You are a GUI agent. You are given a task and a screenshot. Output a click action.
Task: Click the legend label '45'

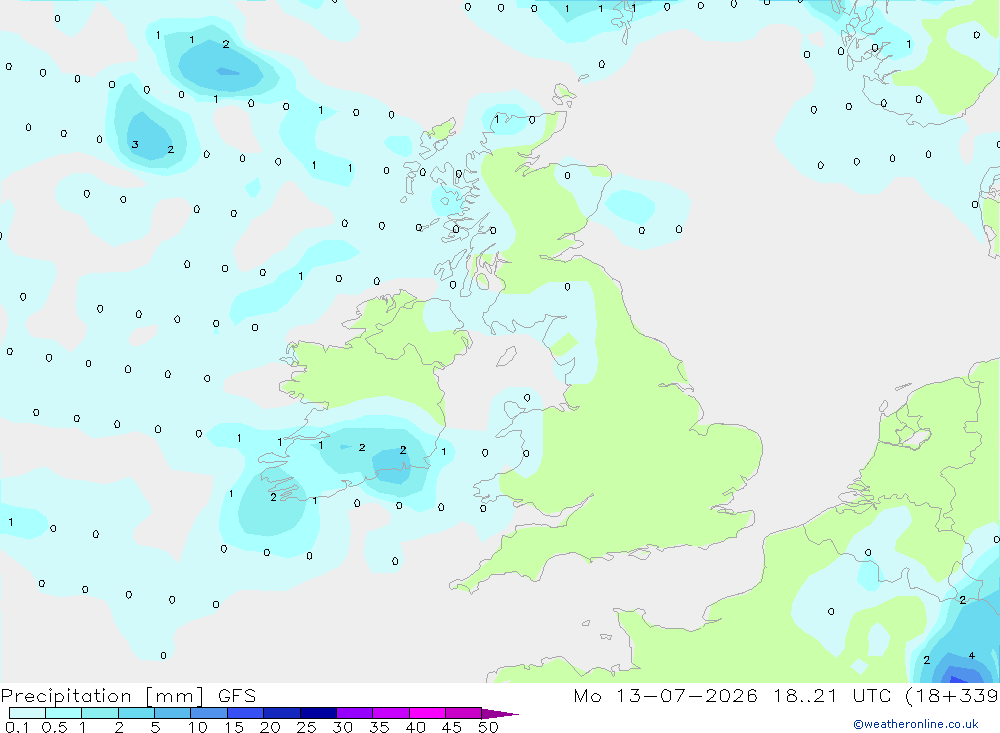tap(452, 727)
